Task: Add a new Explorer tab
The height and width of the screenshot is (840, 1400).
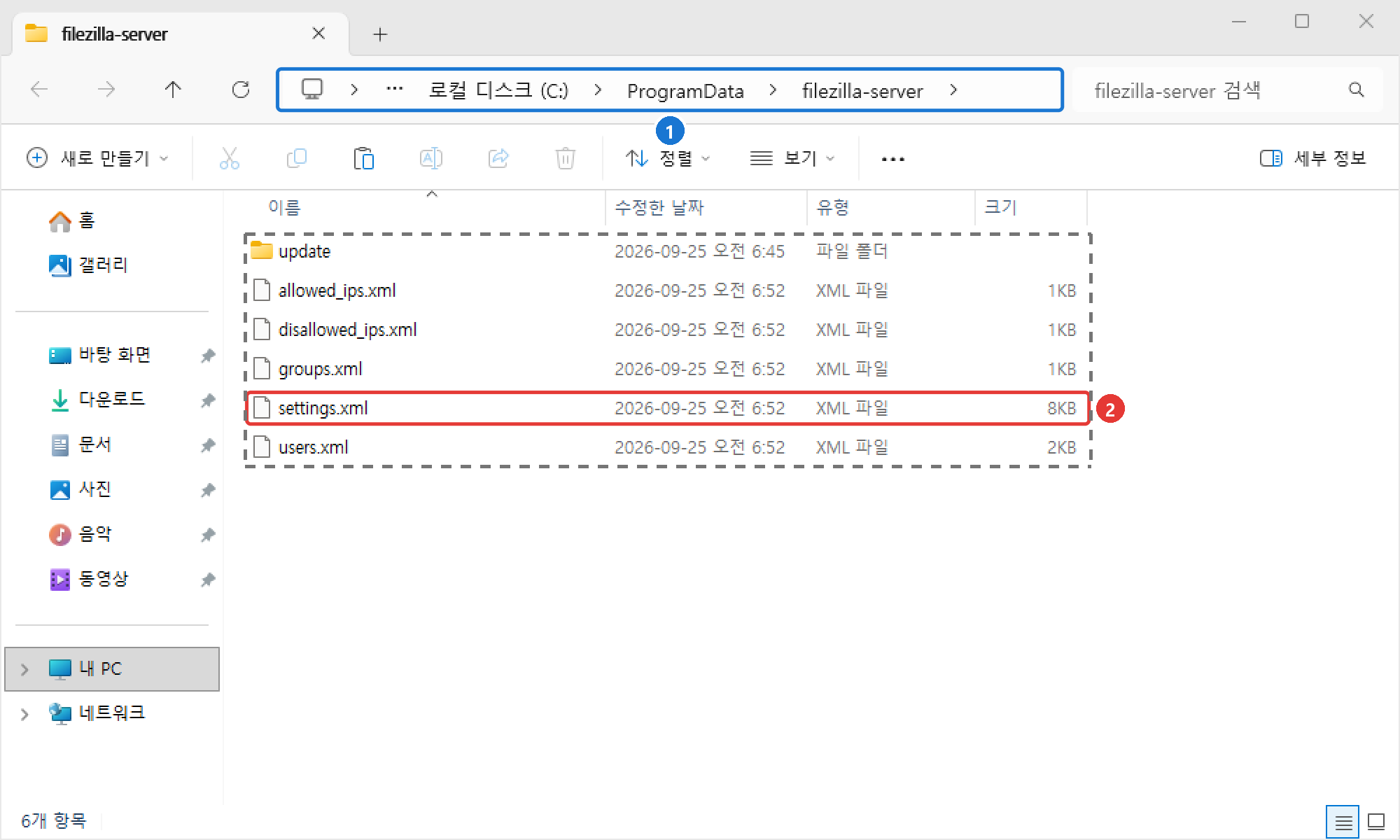Action: pyautogui.click(x=380, y=34)
